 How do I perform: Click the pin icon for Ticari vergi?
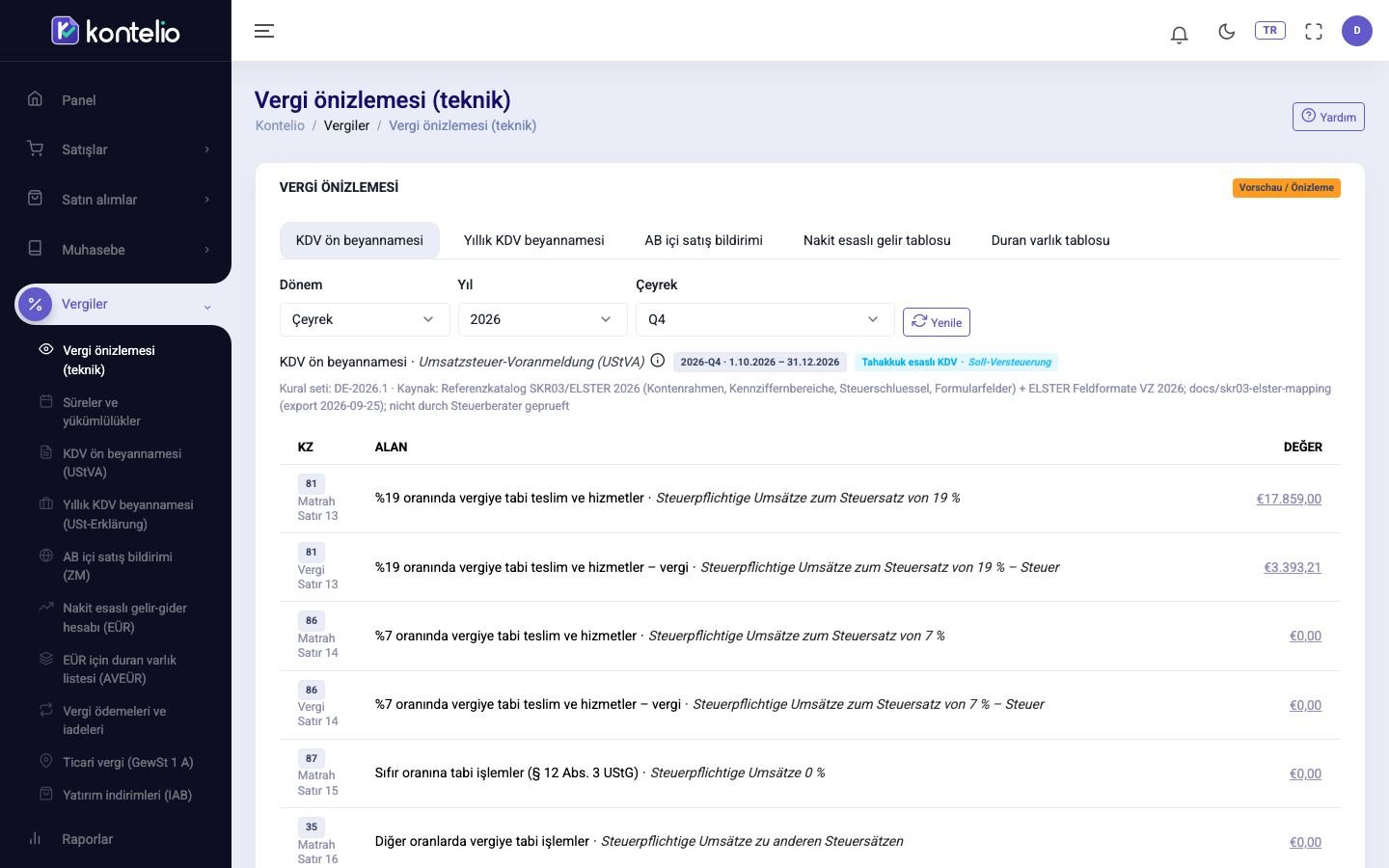45,761
